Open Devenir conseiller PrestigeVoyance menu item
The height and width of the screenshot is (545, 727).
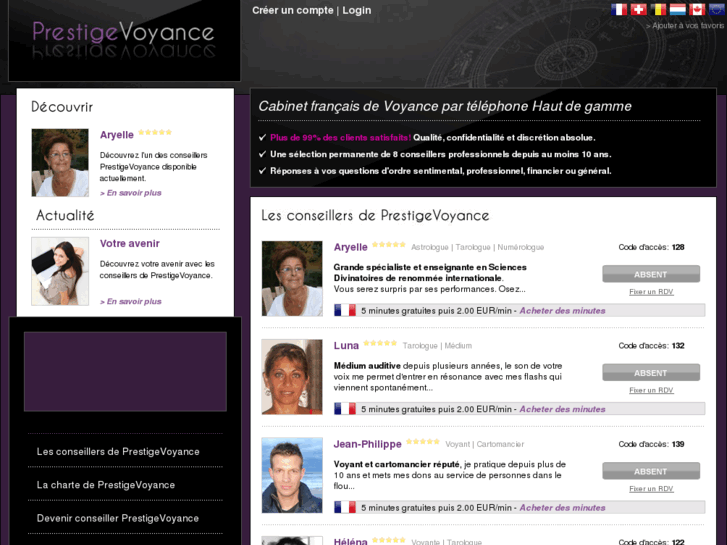[118, 518]
